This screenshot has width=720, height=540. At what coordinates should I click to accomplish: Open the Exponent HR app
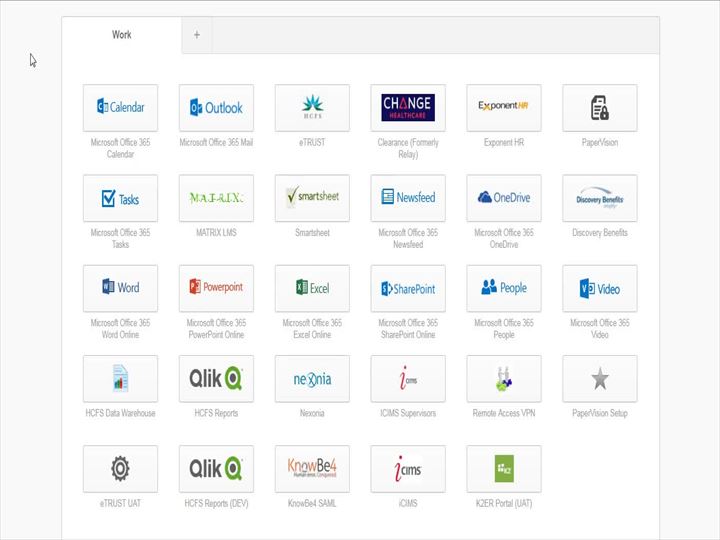tap(504, 107)
